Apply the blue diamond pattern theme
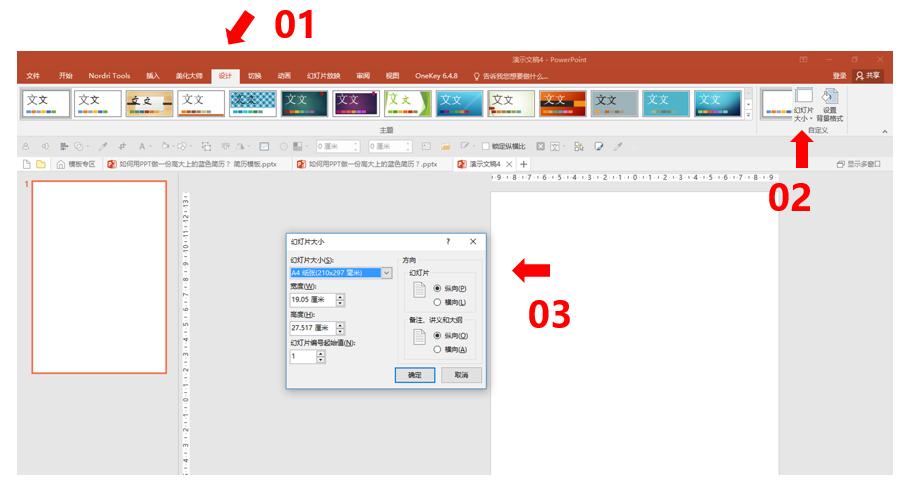916x489 pixels. click(x=253, y=103)
